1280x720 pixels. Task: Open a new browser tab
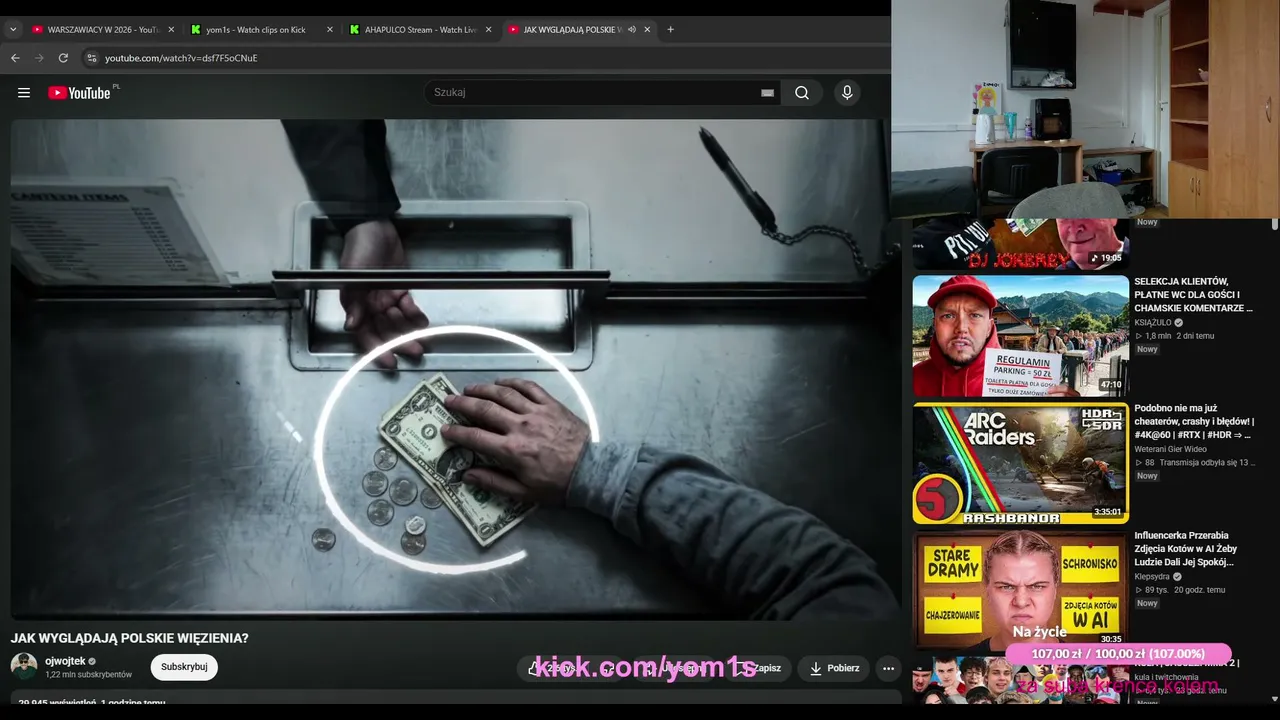click(x=670, y=29)
